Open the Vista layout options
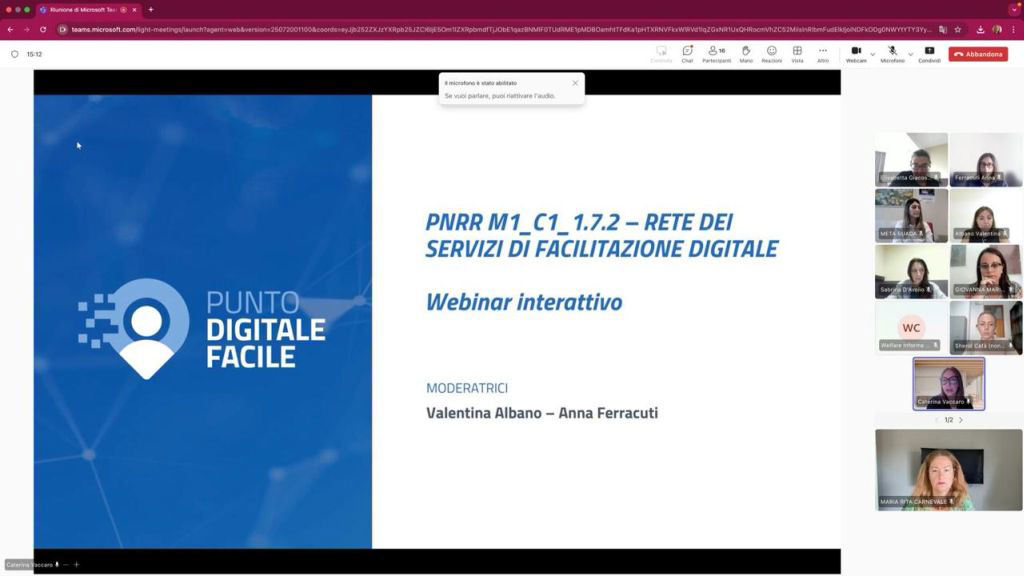Viewport: 1024px width, 576px height. click(797, 52)
